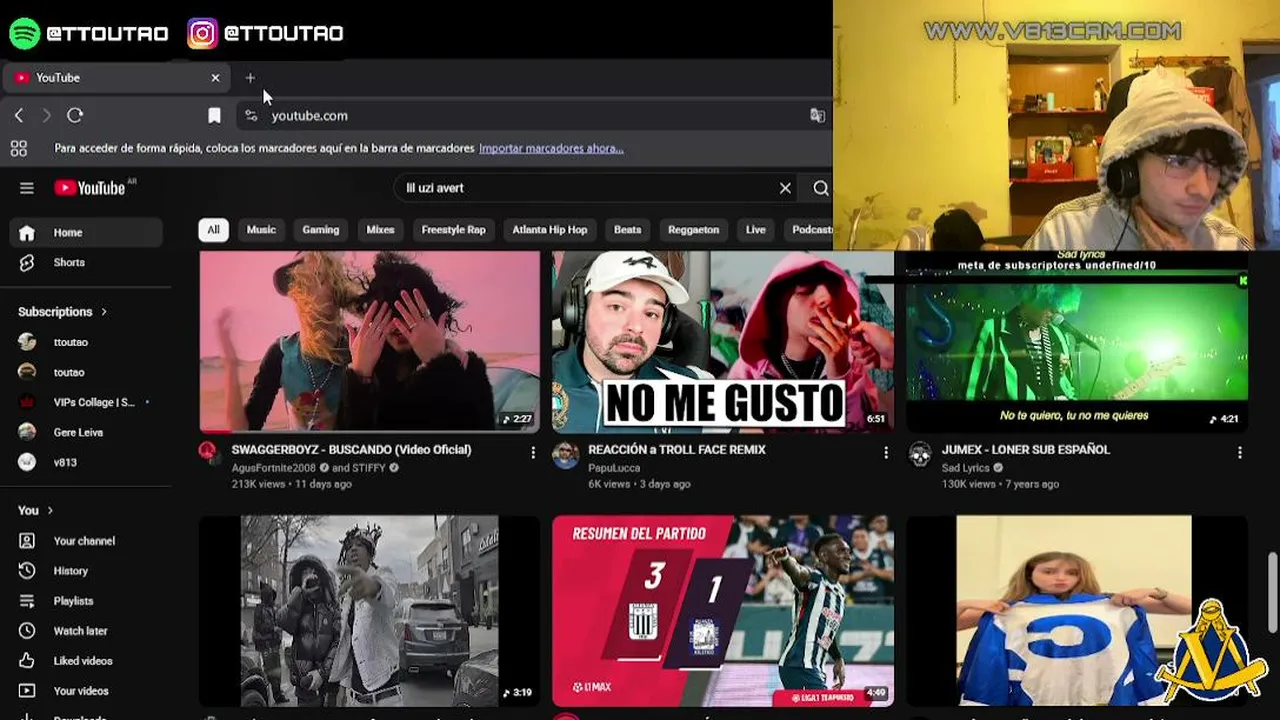The height and width of the screenshot is (720, 1280).
Task: Go to Shorts in the sidebar
Action: (x=86, y=263)
